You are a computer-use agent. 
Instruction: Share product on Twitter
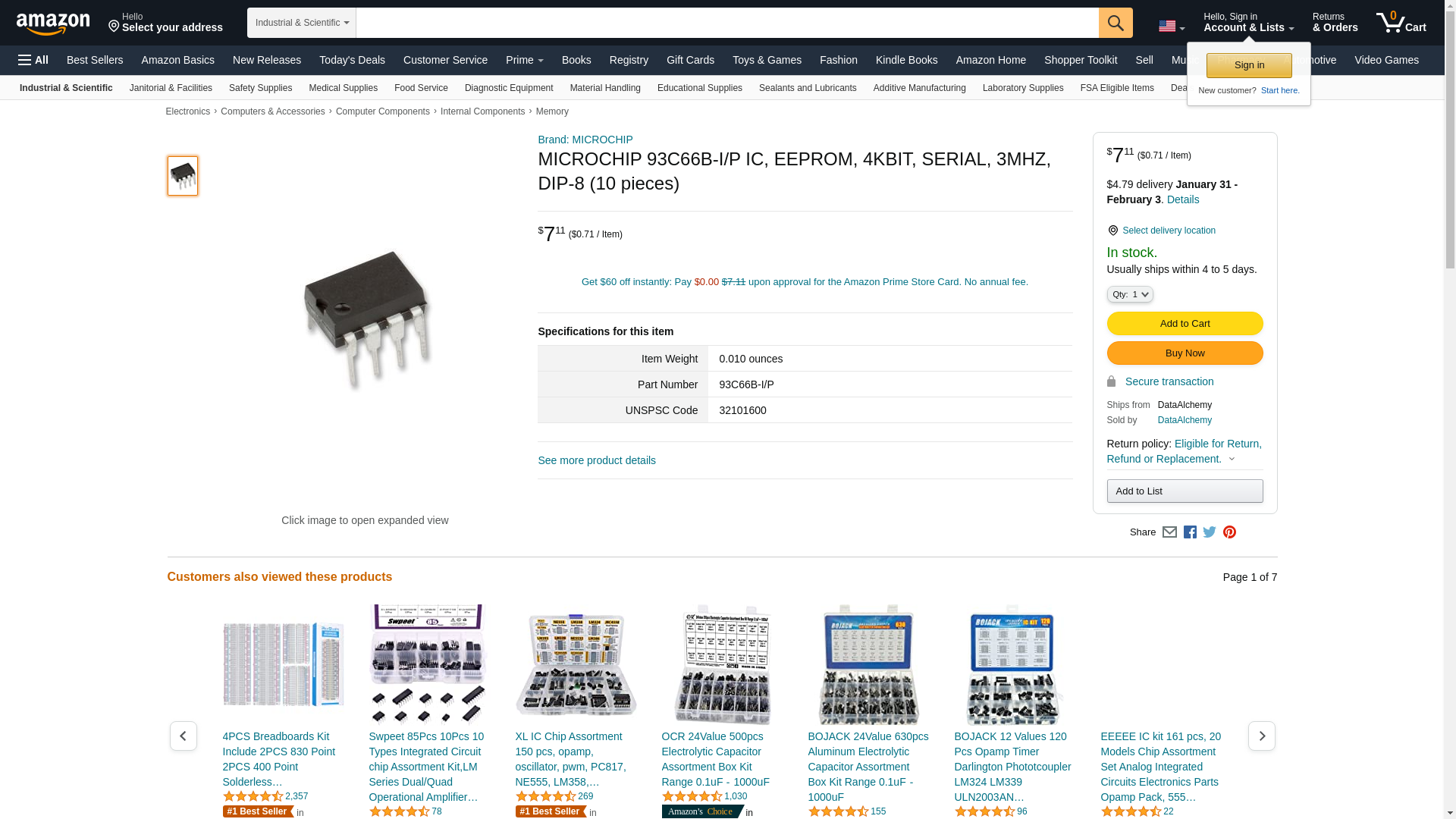click(1210, 532)
